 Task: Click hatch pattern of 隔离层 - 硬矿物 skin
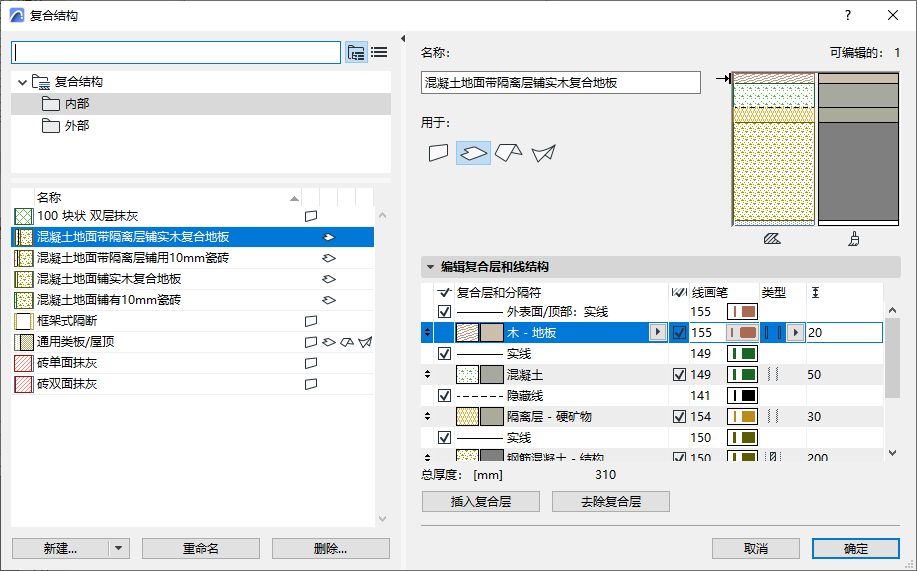467,417
